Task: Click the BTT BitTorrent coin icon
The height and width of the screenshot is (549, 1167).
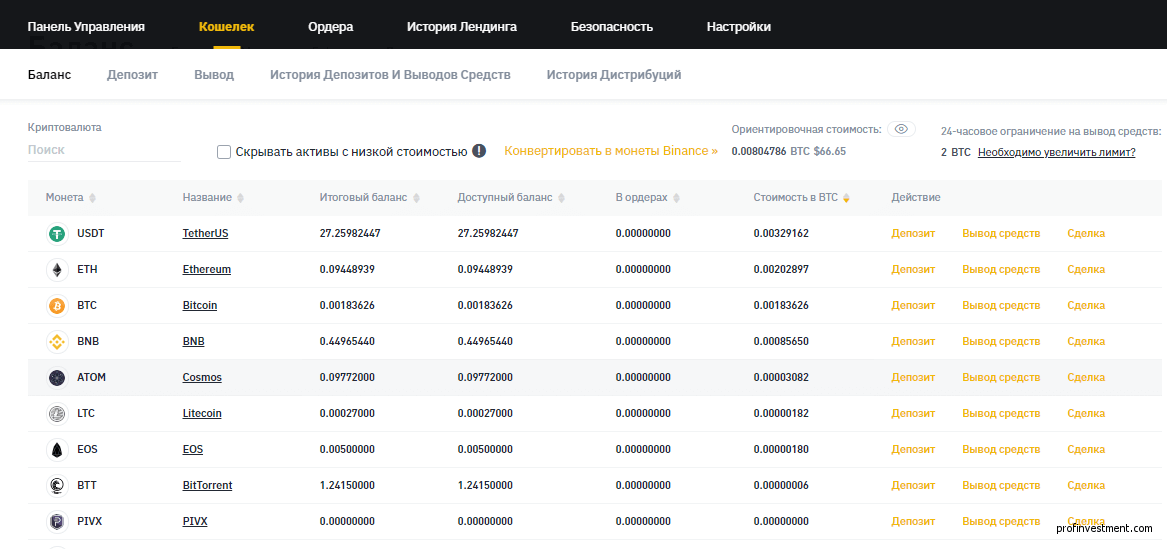Action: (x=57, y=486)
